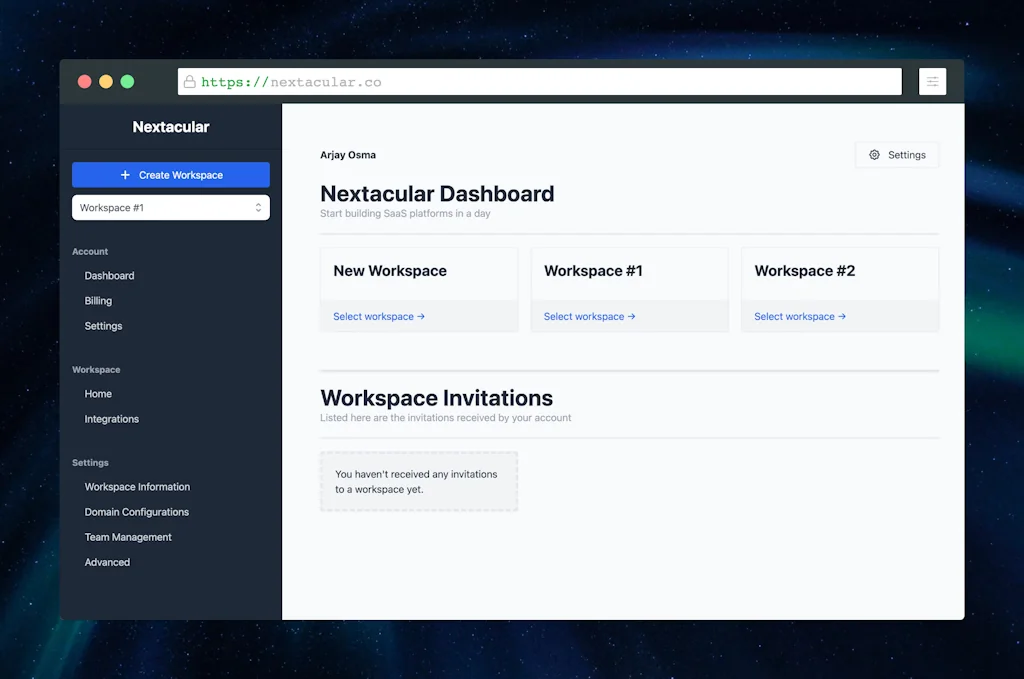Click the Arjay Osma account name
The width and height of the screenshot is (1024, 679).
(348, 155)
